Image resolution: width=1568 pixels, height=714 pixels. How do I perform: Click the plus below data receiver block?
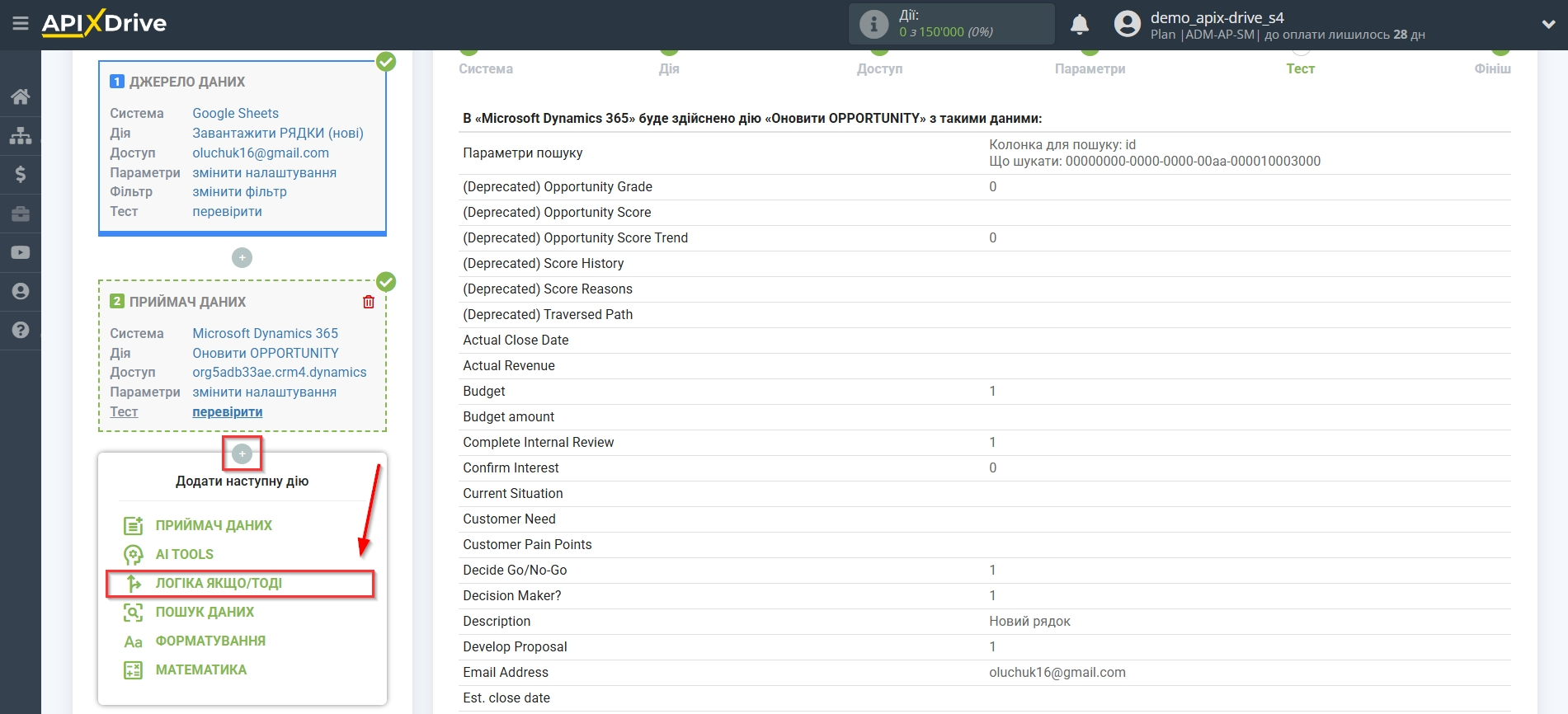pos(242,453)
